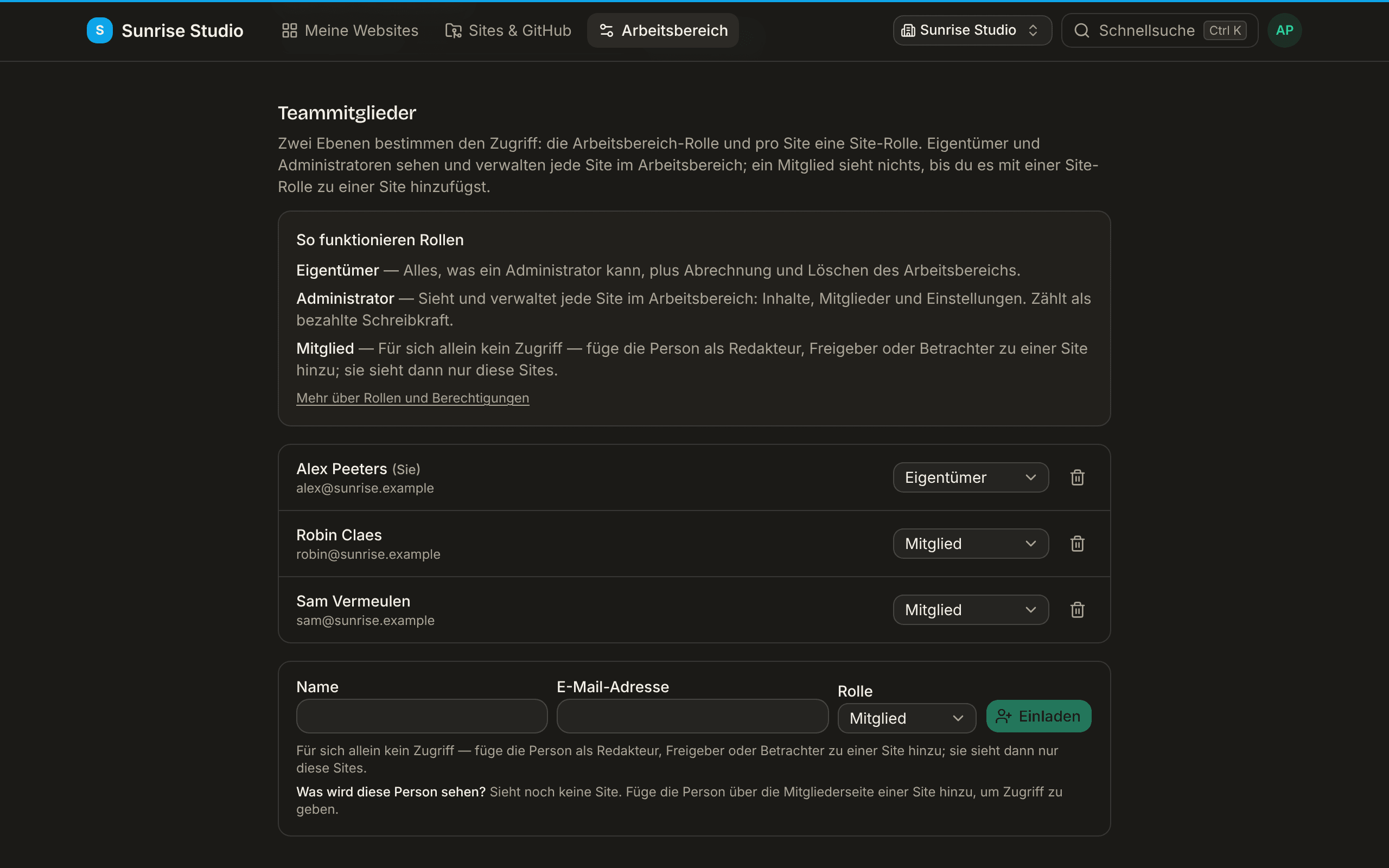Change Robin Claes' role dropdown
Viewport: 1389px width, 868px height.
pyautogui.click(x=971, y=544)
